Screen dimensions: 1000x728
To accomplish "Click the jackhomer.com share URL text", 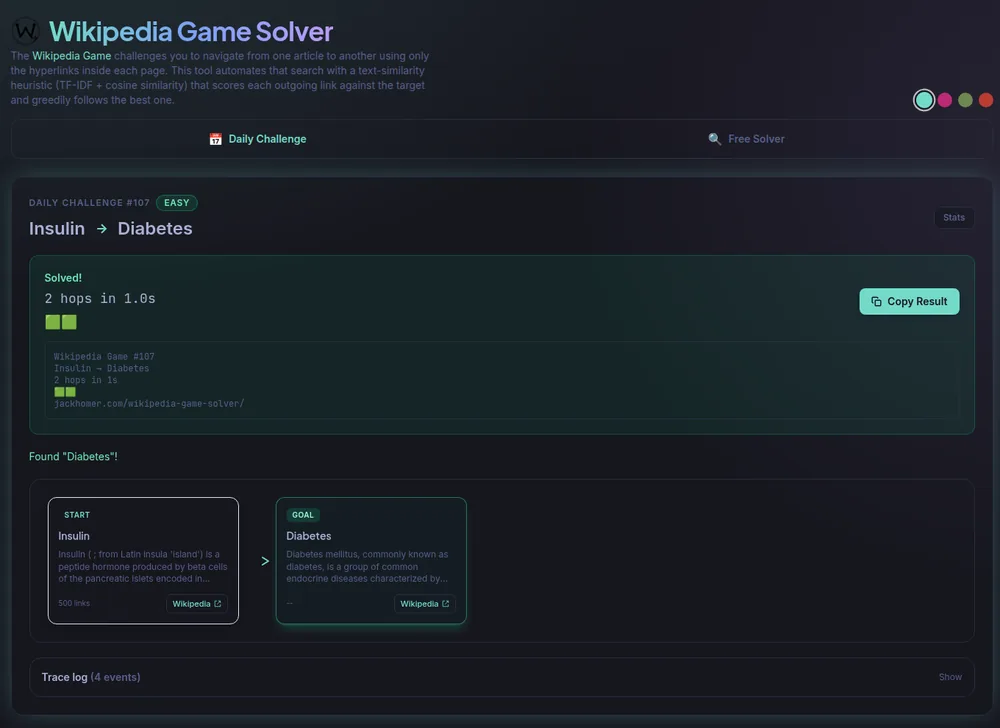I will pyautogui.click(x=149, y=404).
